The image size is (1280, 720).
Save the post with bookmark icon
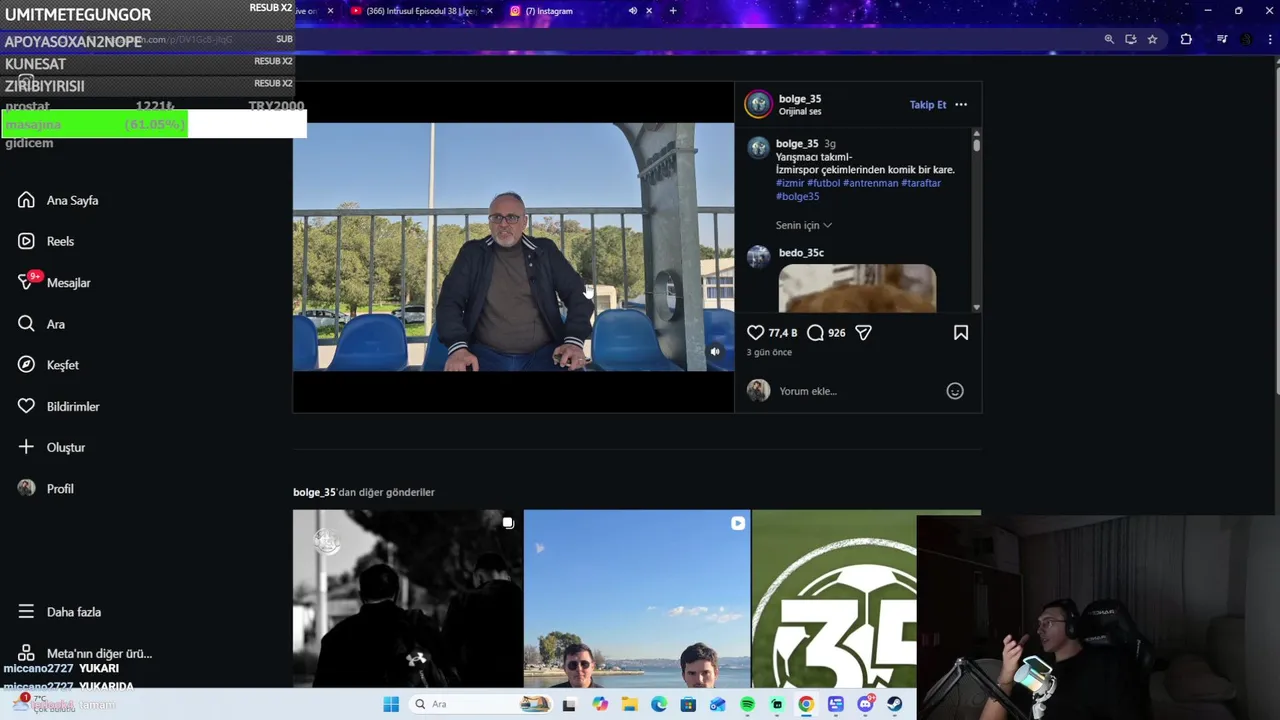point(961,332)
